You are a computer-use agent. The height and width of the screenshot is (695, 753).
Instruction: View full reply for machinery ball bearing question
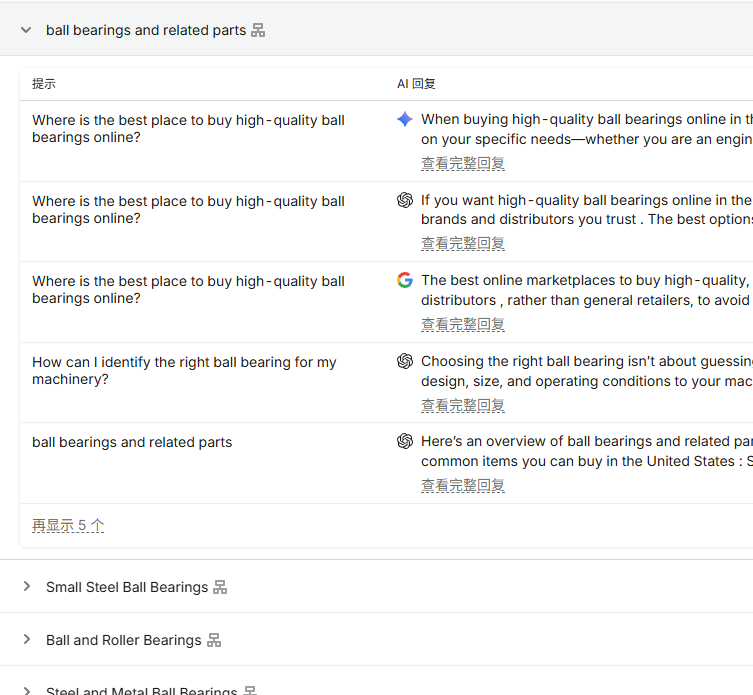click(462, 405)
